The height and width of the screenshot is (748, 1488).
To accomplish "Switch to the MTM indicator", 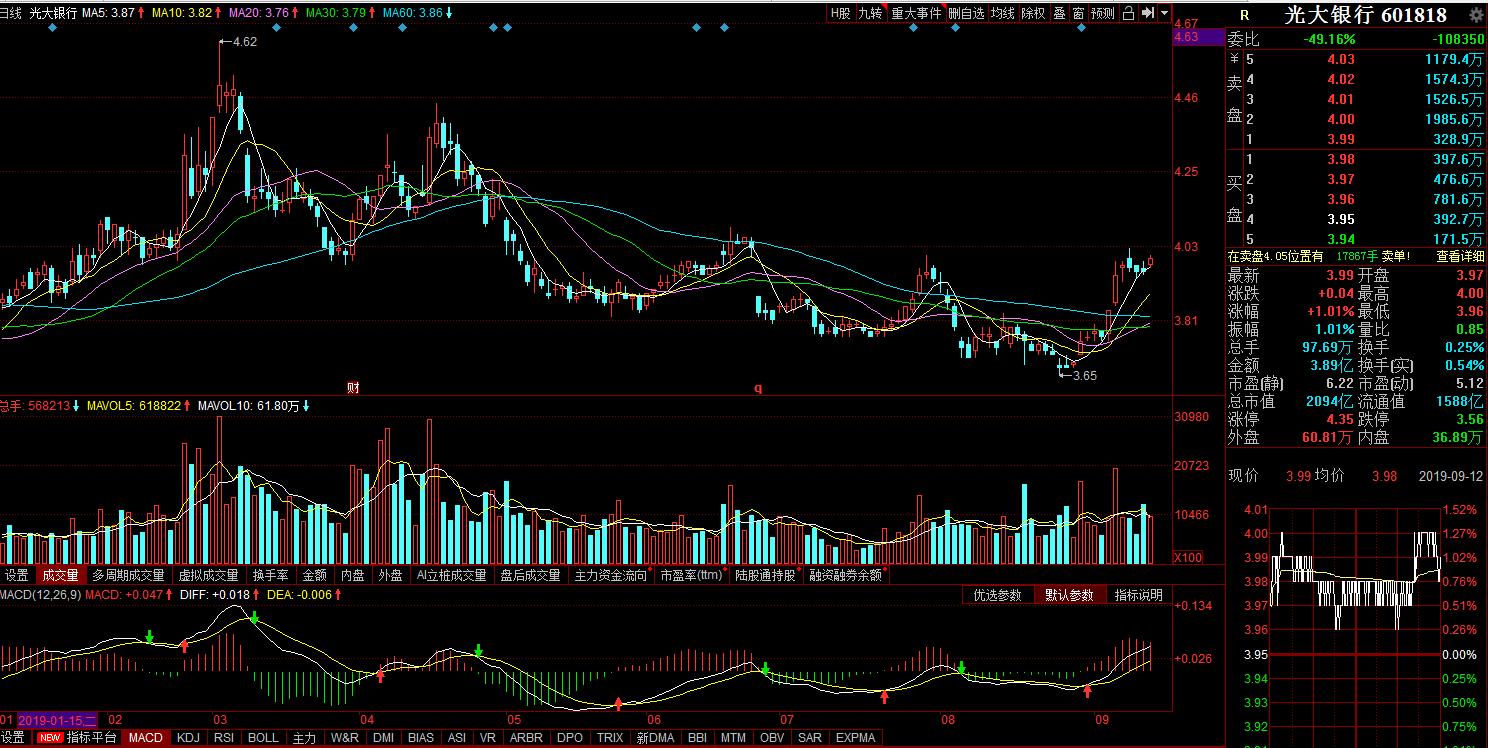I will pyautogui.click(x=734, y=738).
